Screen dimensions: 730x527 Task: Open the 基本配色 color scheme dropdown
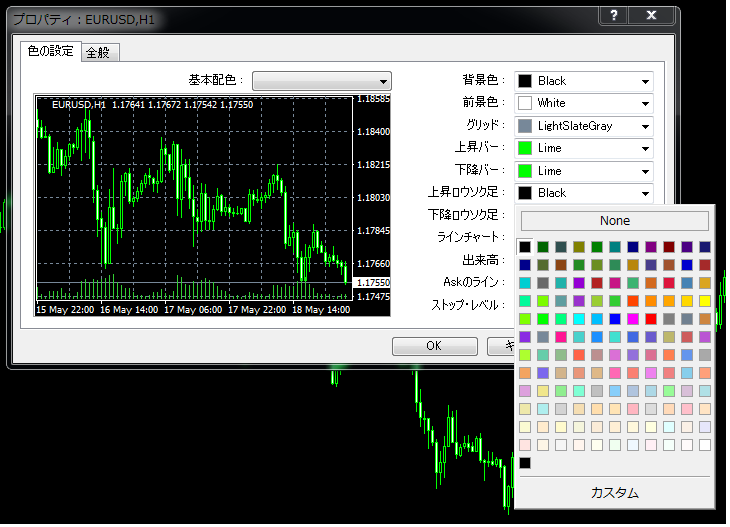pos(322,81)
